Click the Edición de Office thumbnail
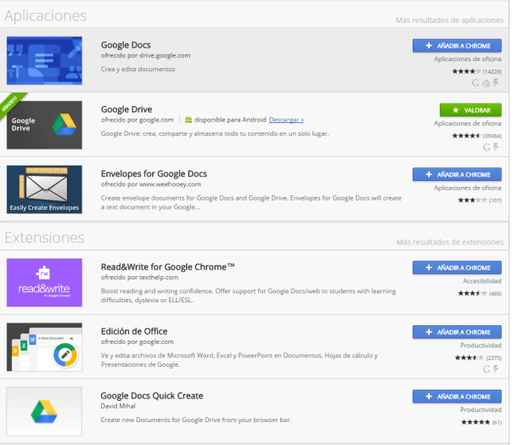Viewport: 518px width, 445px height. point(44,347)
